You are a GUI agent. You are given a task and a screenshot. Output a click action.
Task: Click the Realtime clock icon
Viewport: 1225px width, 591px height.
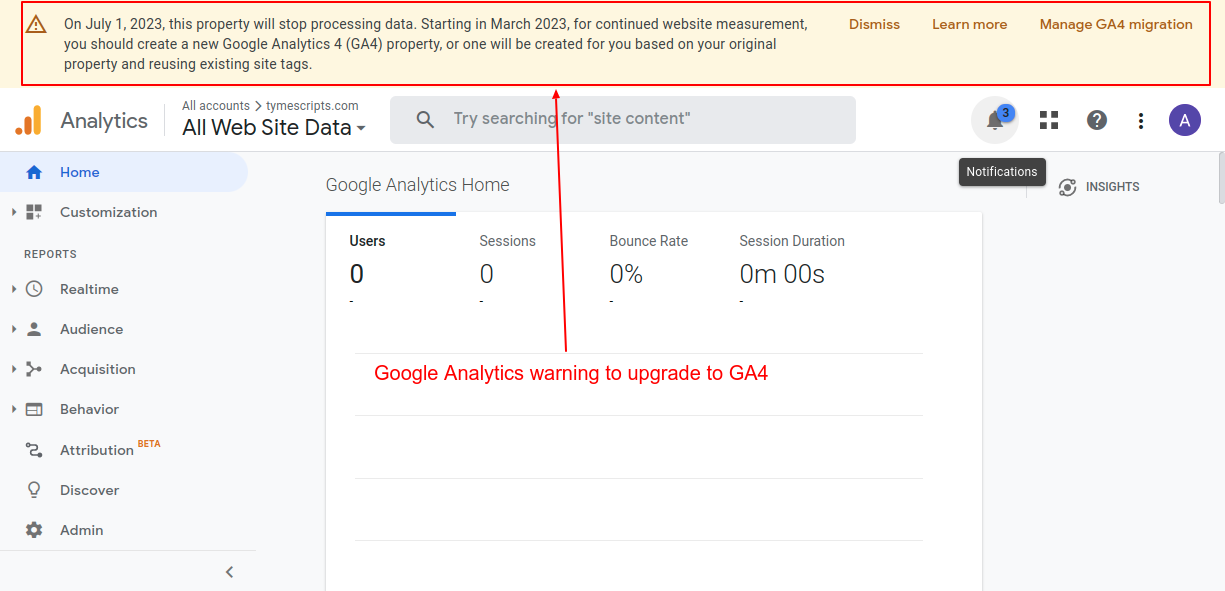tap(34, 289)
